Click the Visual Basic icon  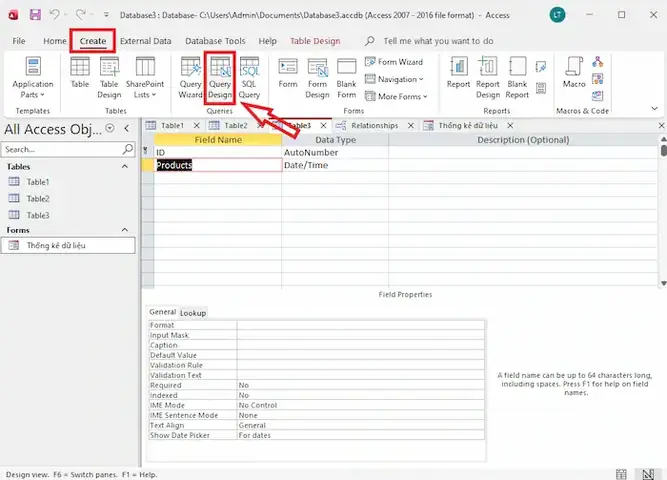point(598,96)
